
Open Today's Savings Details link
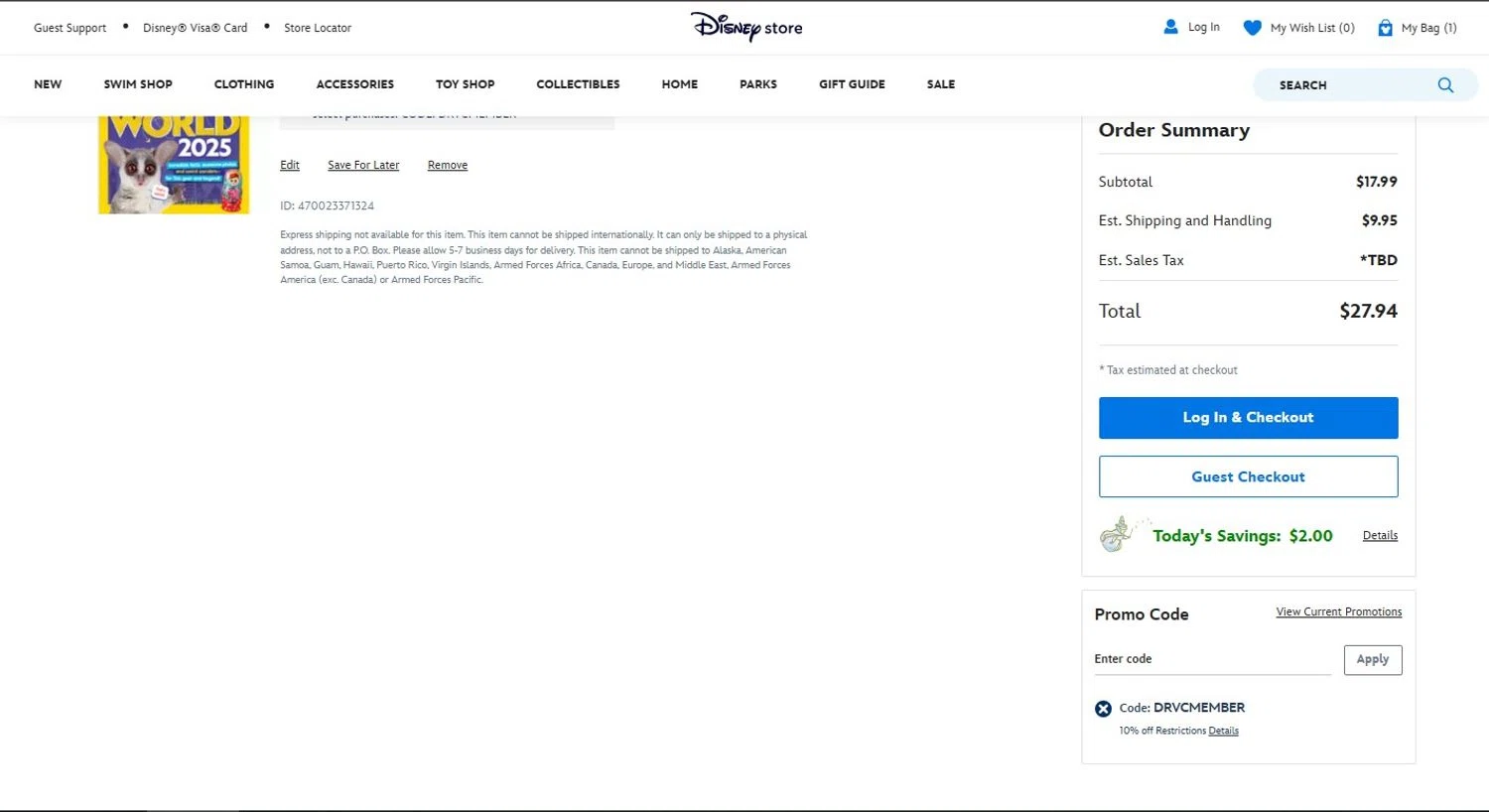tap(1380, 535)
